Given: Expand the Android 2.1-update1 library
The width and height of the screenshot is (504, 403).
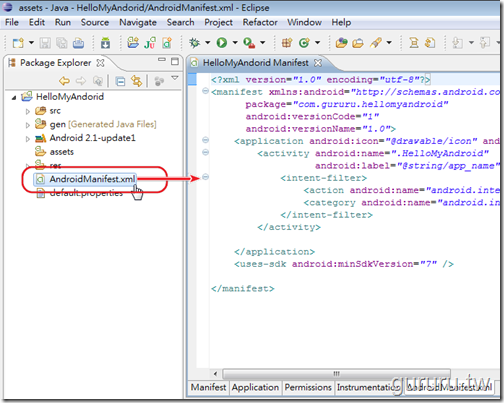Looking at the screenshot, I should (28, 139).
